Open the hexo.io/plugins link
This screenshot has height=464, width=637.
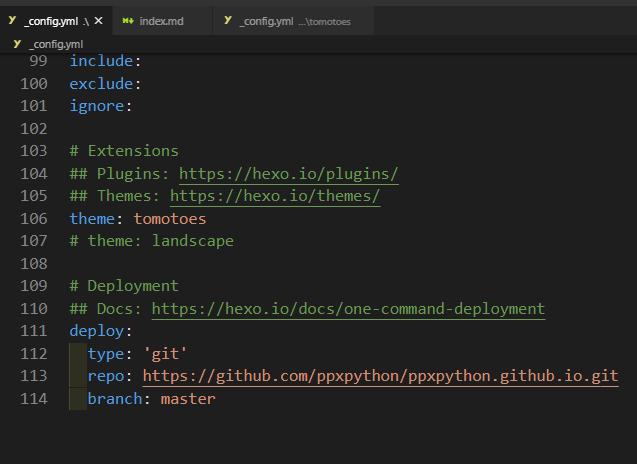(288, 174)
